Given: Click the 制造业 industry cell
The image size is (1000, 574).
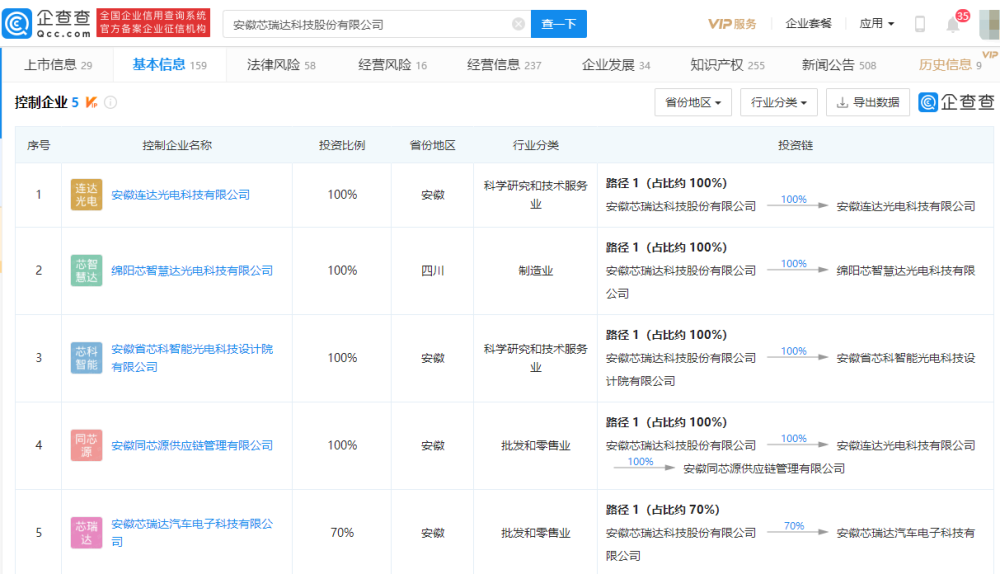Looking at the screenshot, I should click(x=536, y=270).
